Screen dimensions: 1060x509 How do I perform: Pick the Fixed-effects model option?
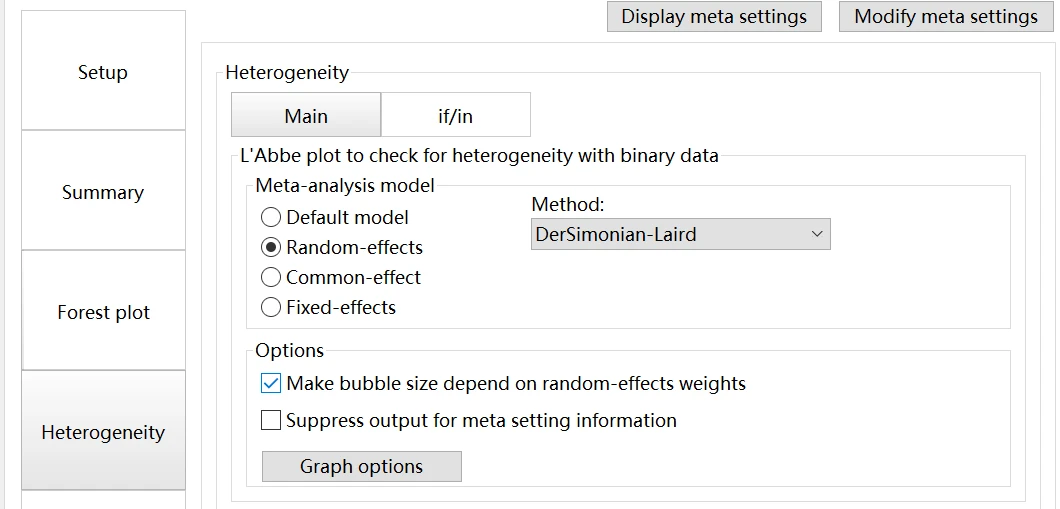271,307
